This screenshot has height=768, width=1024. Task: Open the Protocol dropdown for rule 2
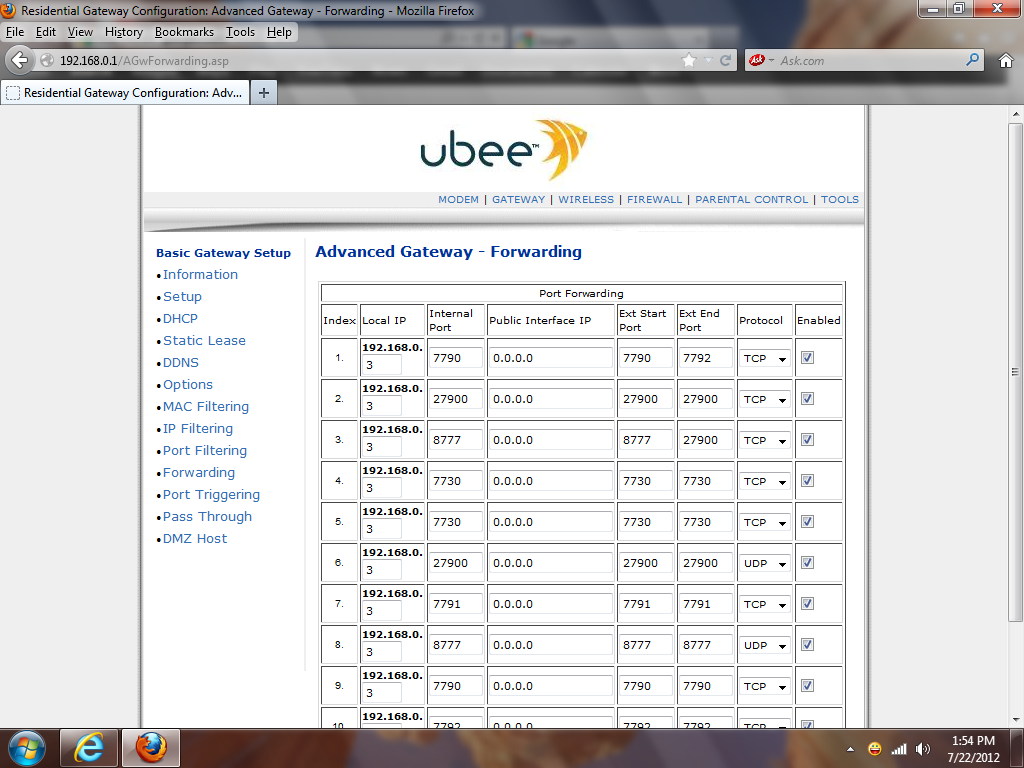(x=765, y=399)
